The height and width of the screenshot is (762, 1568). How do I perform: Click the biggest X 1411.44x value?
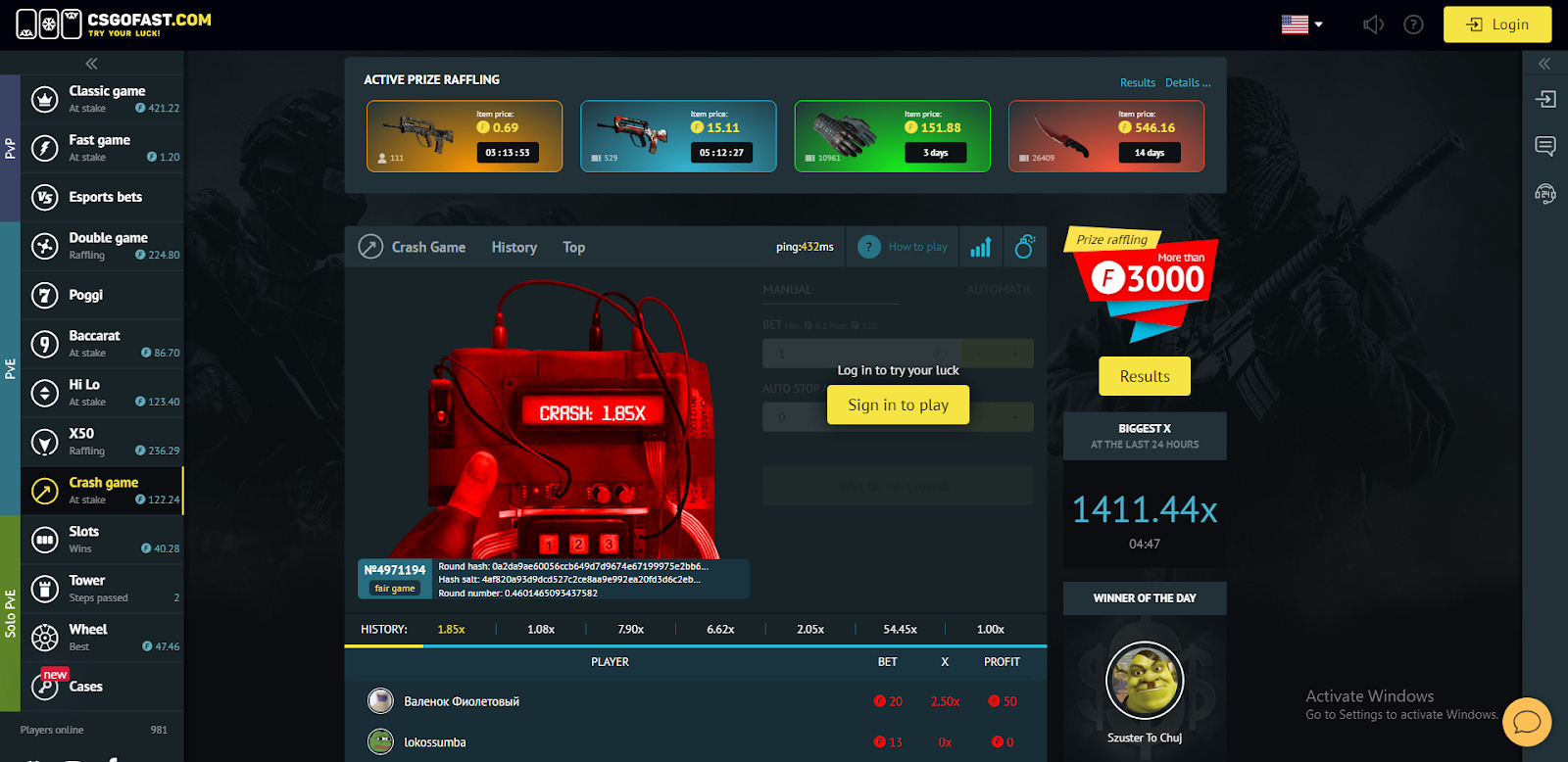tap(1145, 509)
